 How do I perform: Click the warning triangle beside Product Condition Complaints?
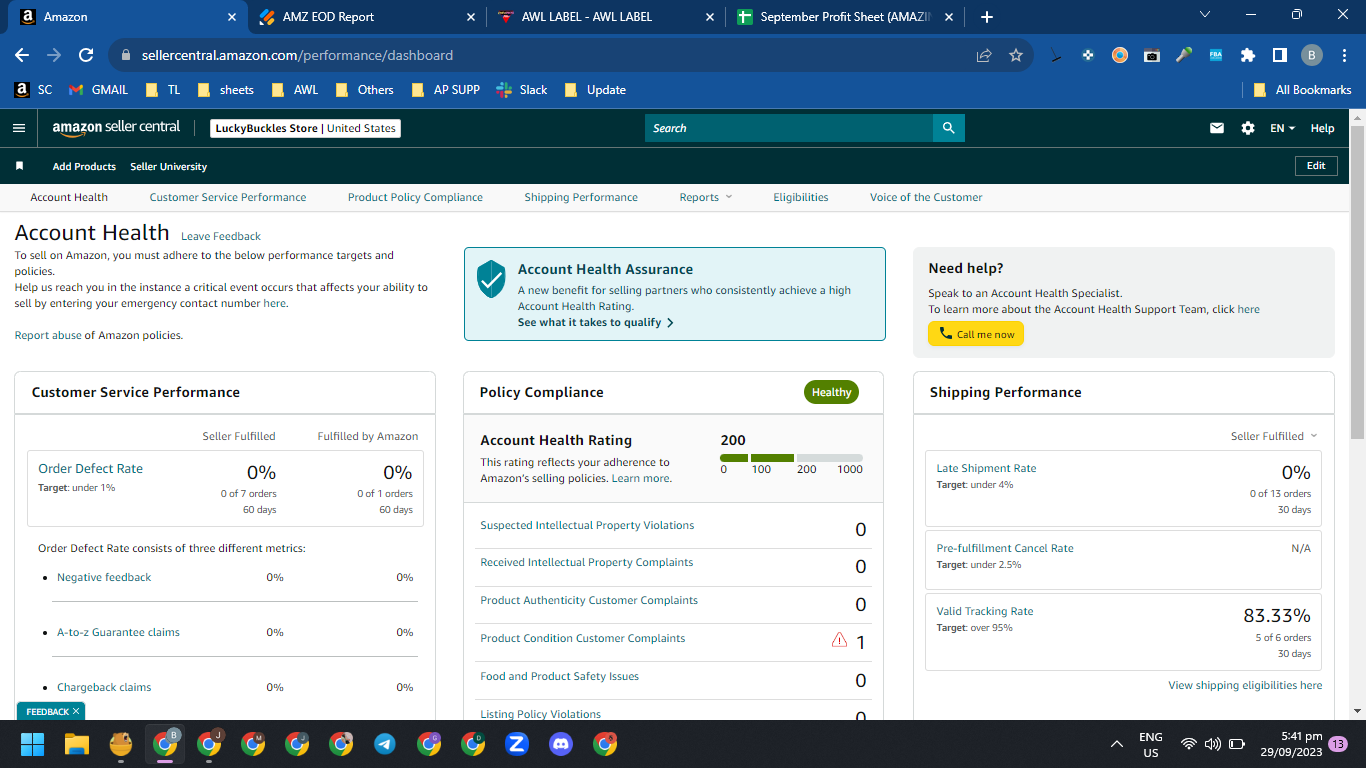click(839, 640)
